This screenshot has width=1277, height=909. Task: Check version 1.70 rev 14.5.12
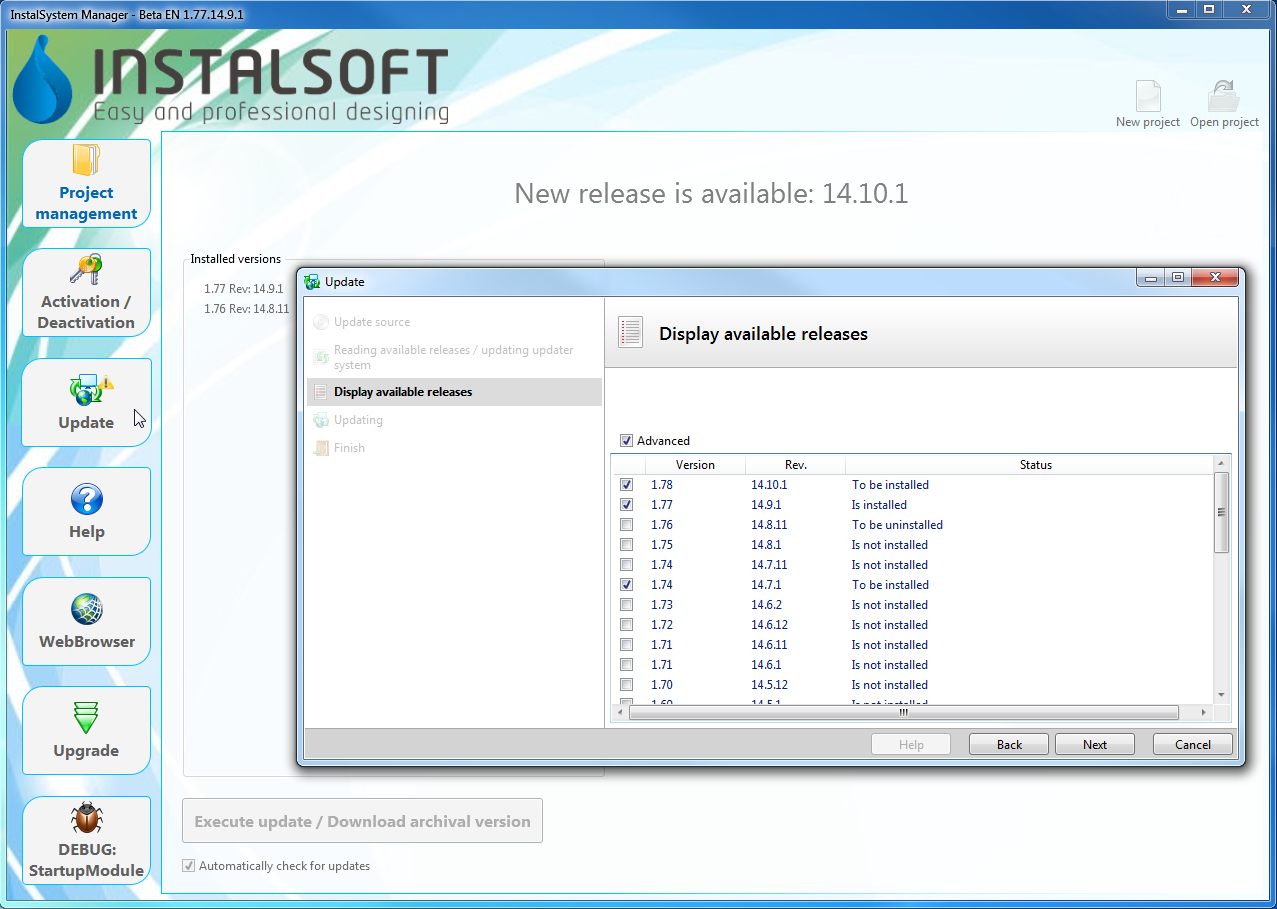click(626, 685)
